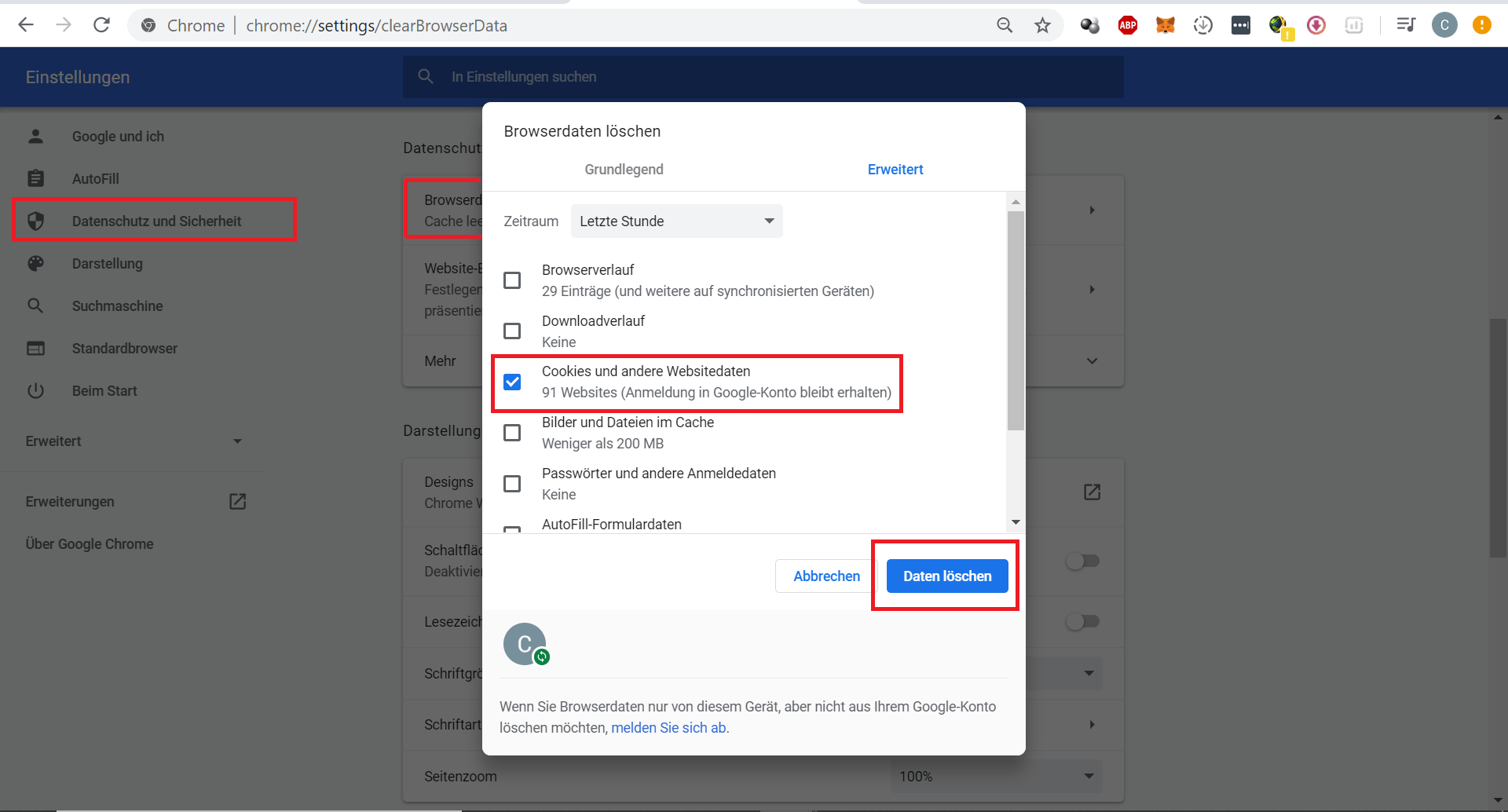Click the zoom magnifier in address bar
Viewport: 1508px width, 812px height.
(x=1005, y=25)
